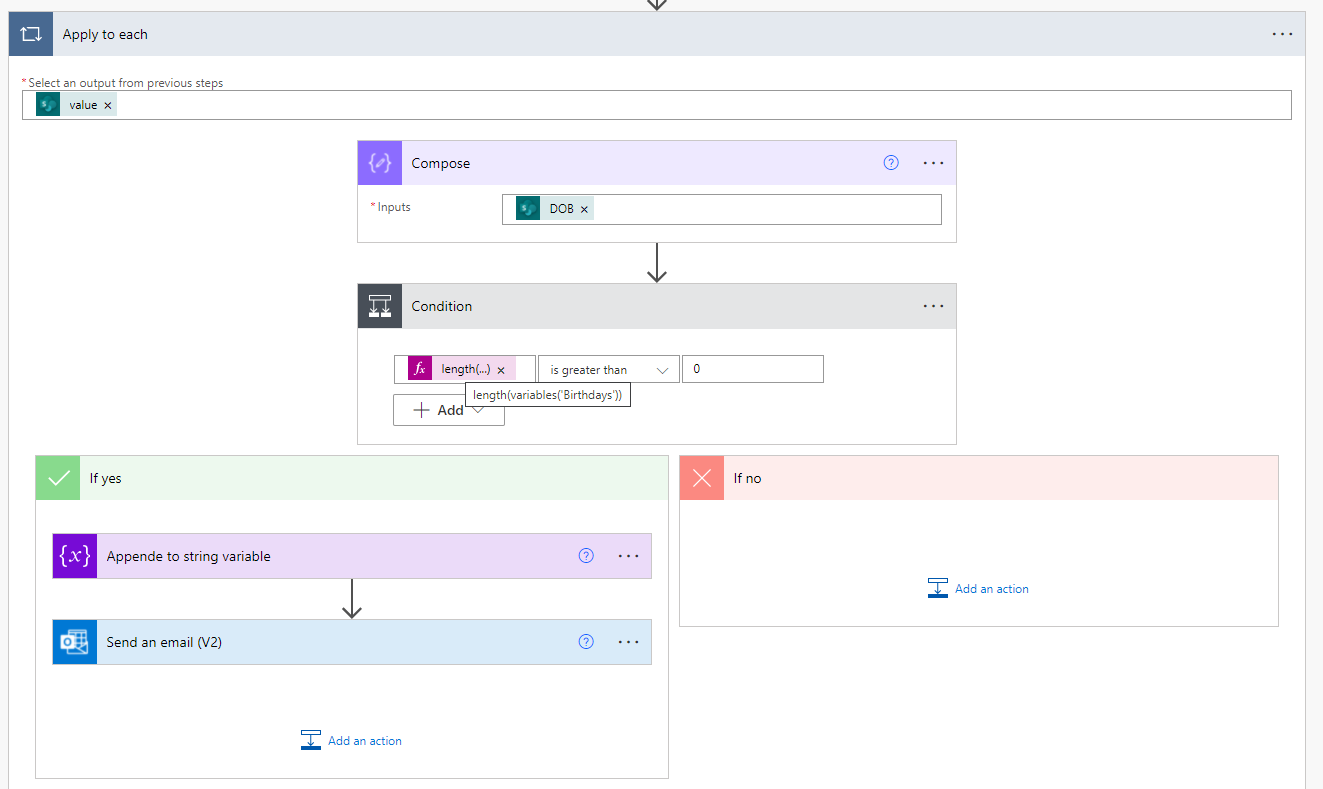Open the Apply to each ellipsis menu

[1283, 34]
